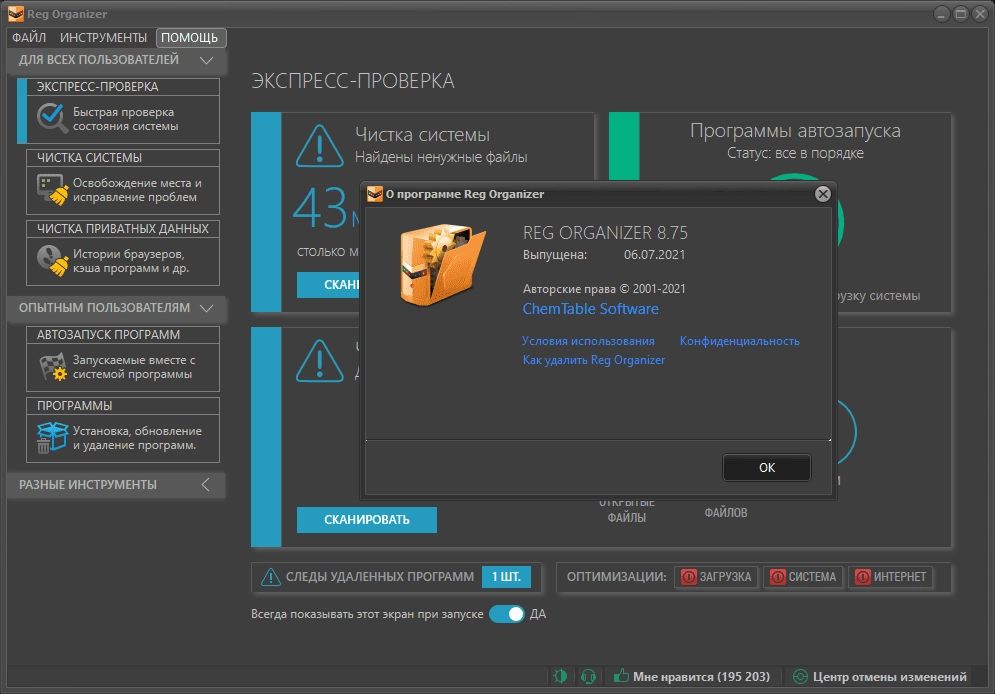
Task: Click the red power icon on СИСТЕМА
Action: pyautogui.click(x=777, y=577)
